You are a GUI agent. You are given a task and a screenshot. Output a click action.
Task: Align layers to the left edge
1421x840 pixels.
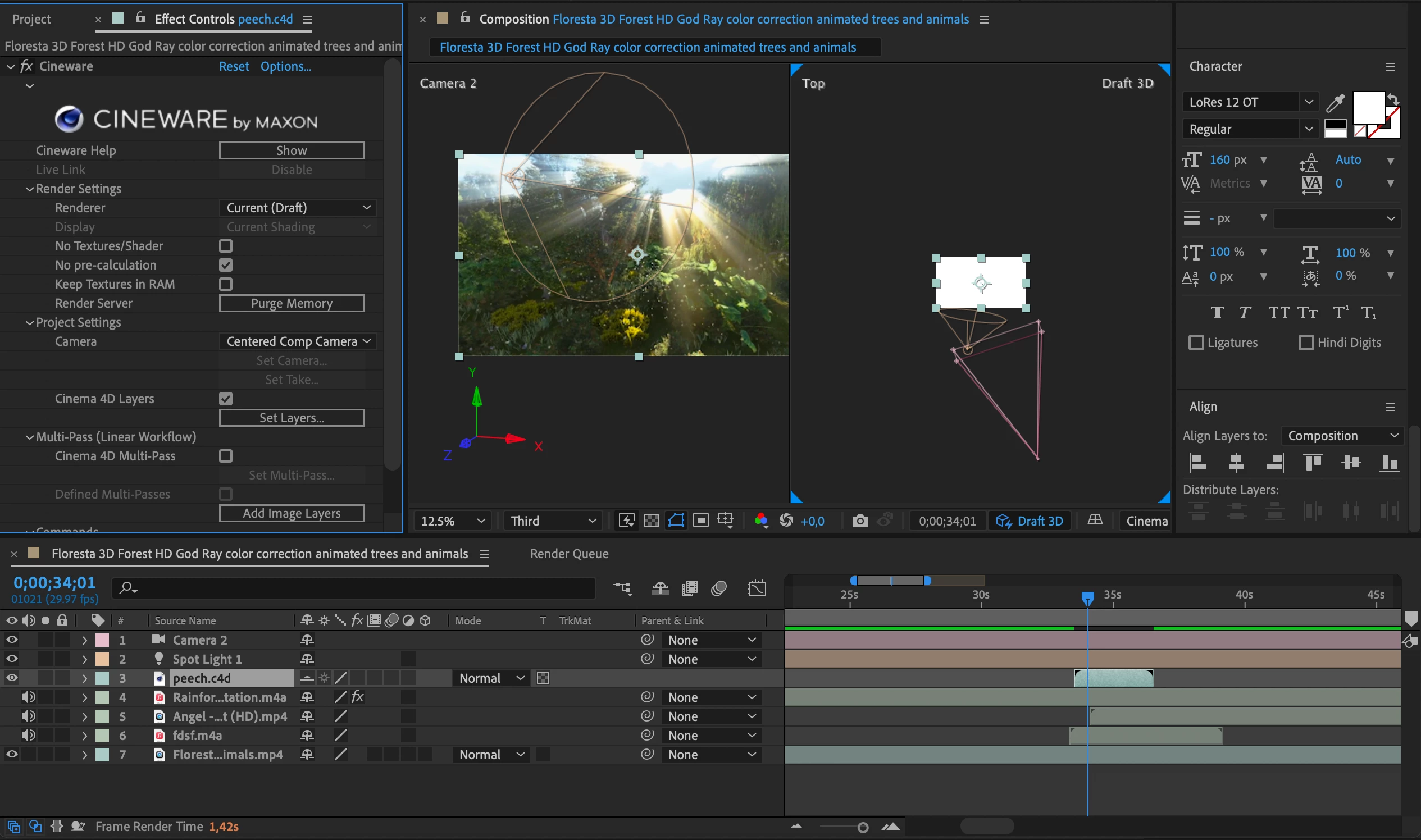1197,463
